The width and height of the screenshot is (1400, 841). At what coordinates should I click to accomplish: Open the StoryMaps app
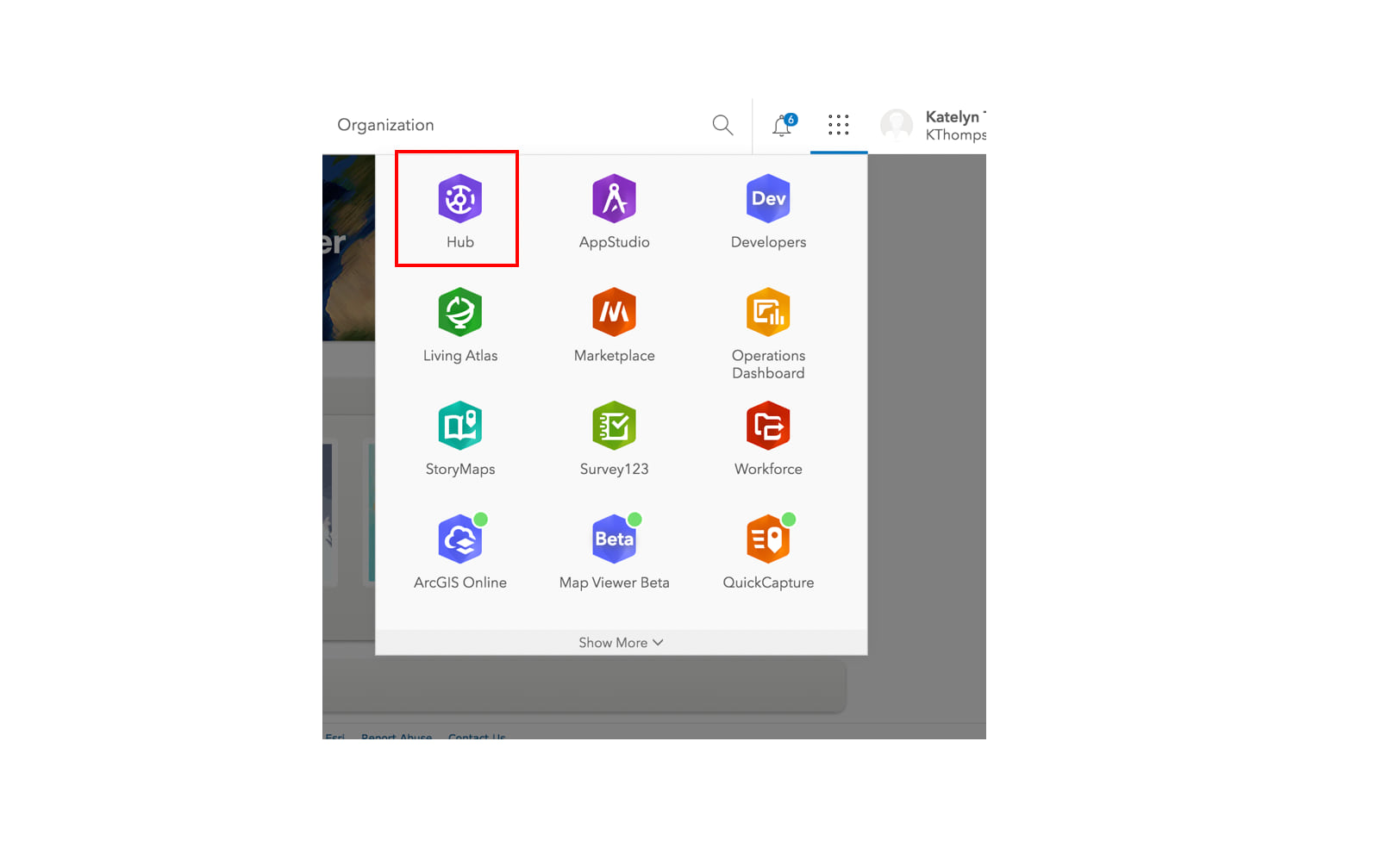click(459, 439)
